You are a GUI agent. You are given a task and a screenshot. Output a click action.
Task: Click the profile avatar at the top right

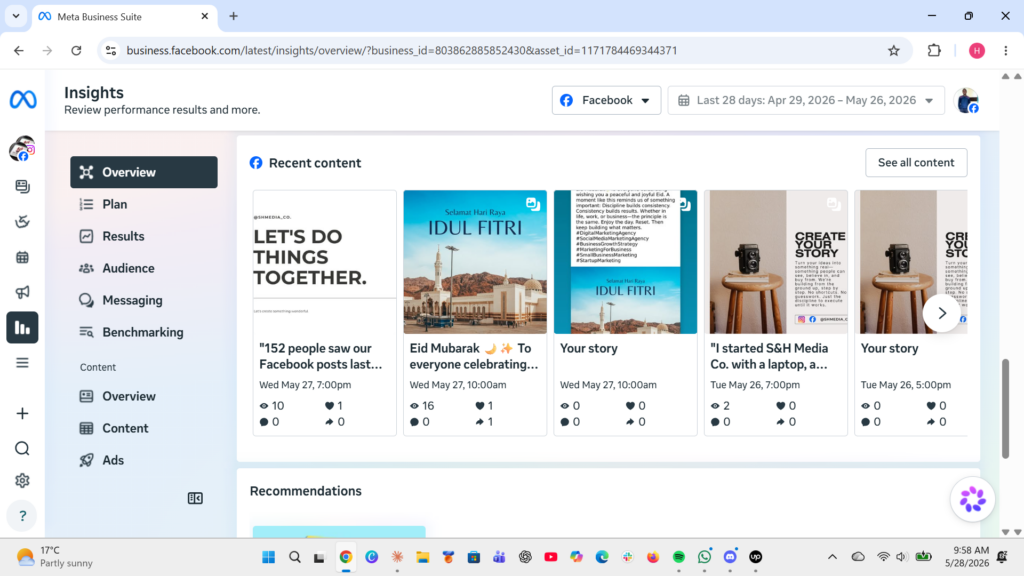point(967,101)
